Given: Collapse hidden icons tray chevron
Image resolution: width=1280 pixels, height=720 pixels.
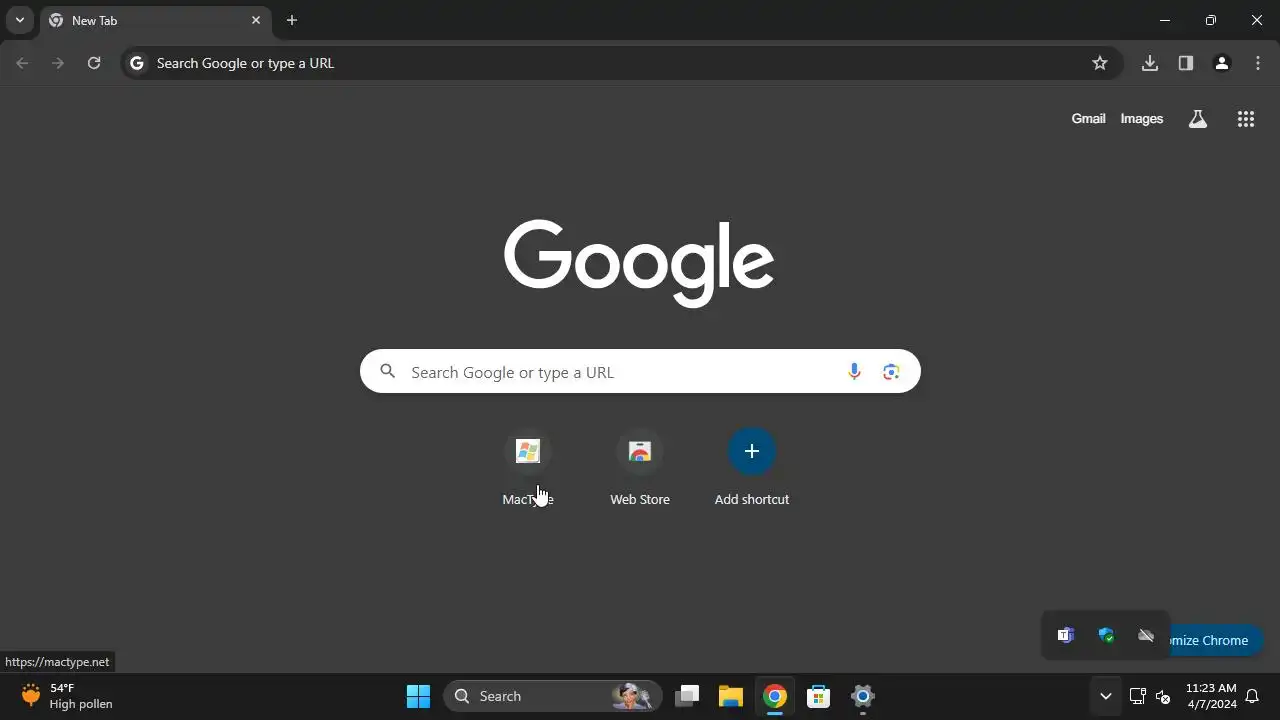Looking at the screenshot, I should (x=1105, y=696).
